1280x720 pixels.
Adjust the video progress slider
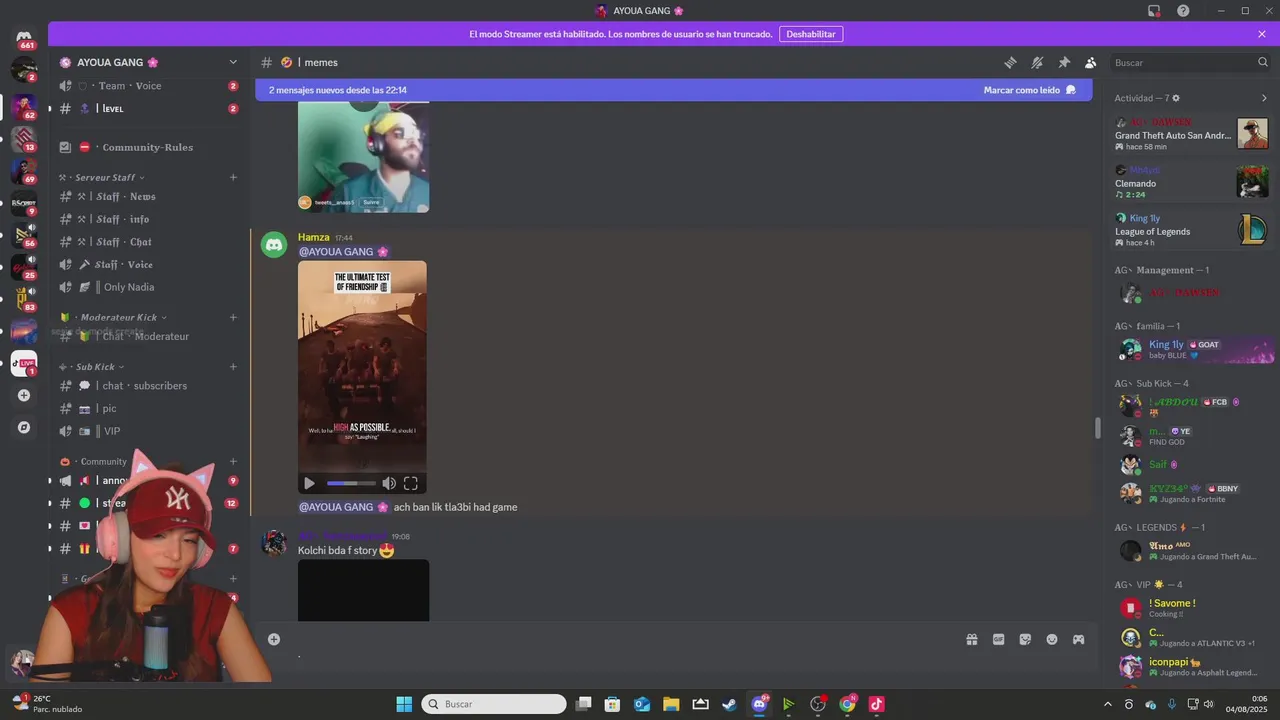351,483
